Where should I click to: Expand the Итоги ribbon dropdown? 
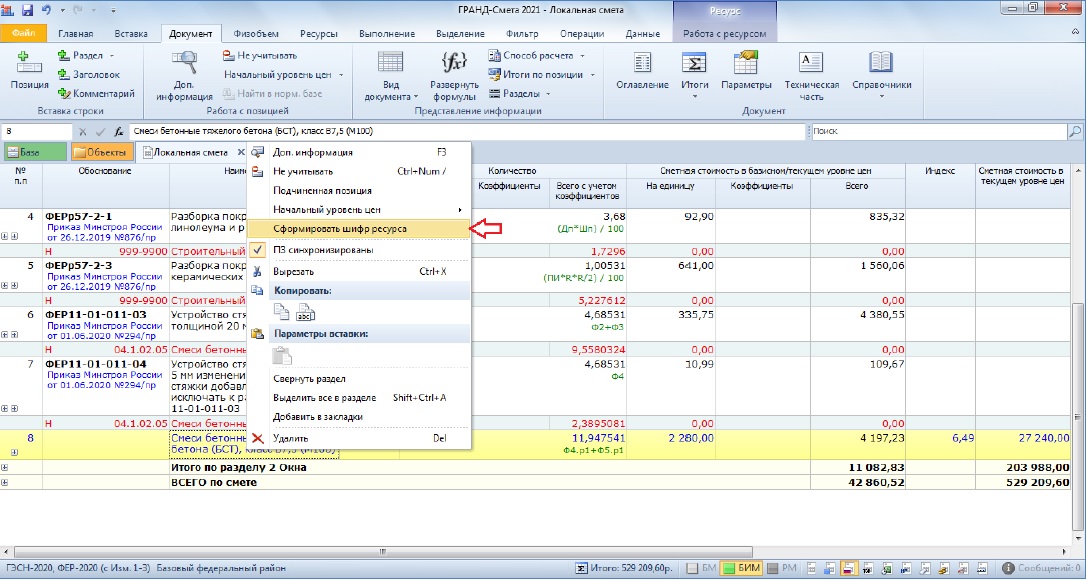[695, 96]
